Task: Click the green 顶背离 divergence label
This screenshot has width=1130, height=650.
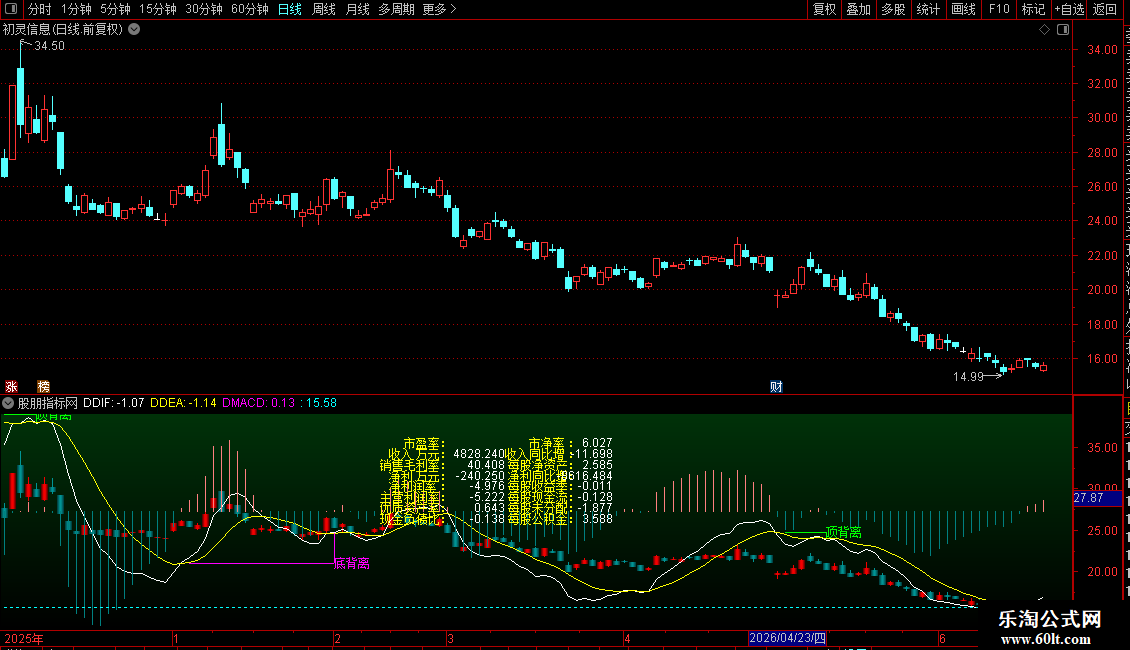Action: (x=844, y=533)
